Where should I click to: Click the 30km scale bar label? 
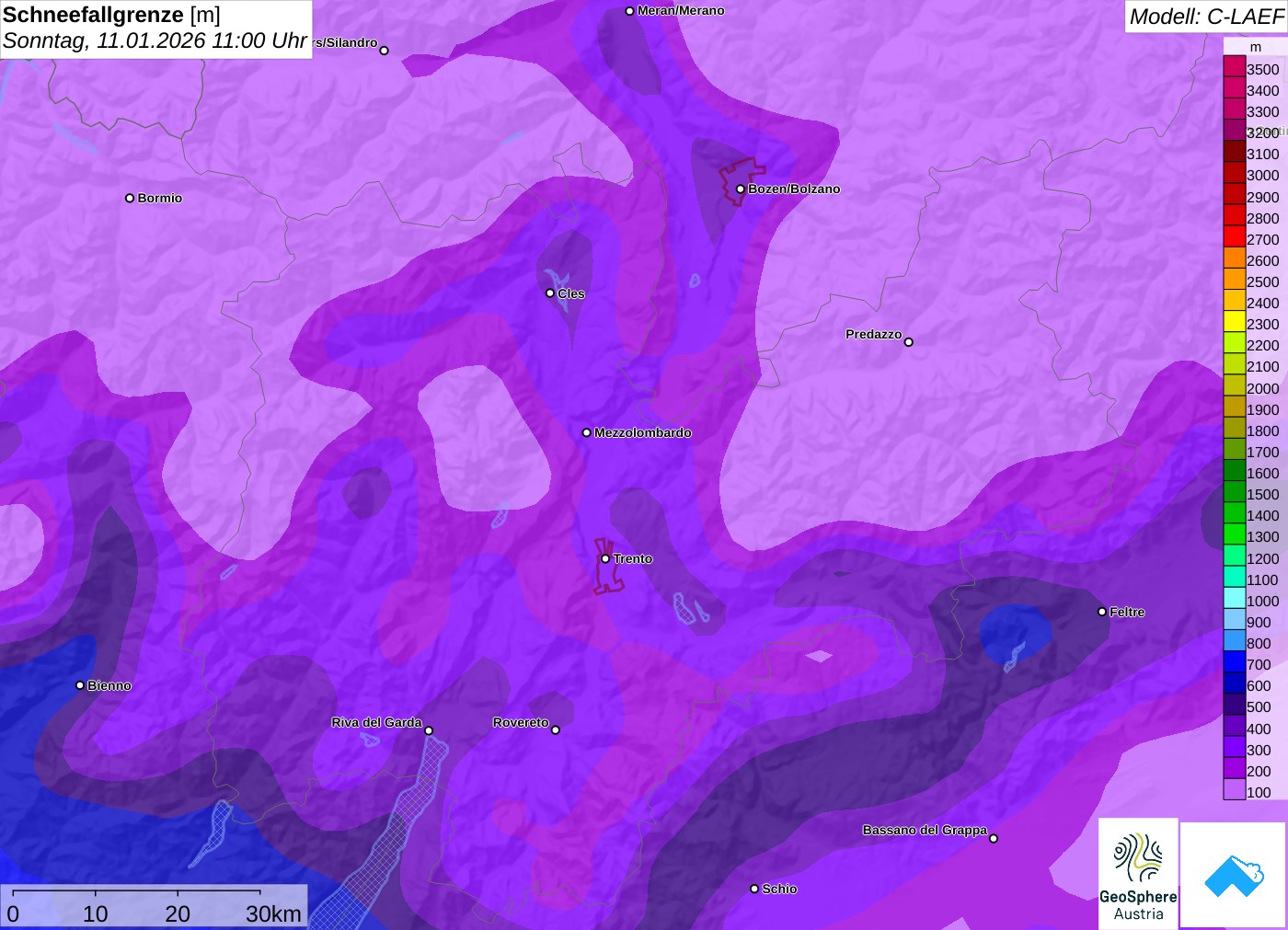[x=273, y=913]
